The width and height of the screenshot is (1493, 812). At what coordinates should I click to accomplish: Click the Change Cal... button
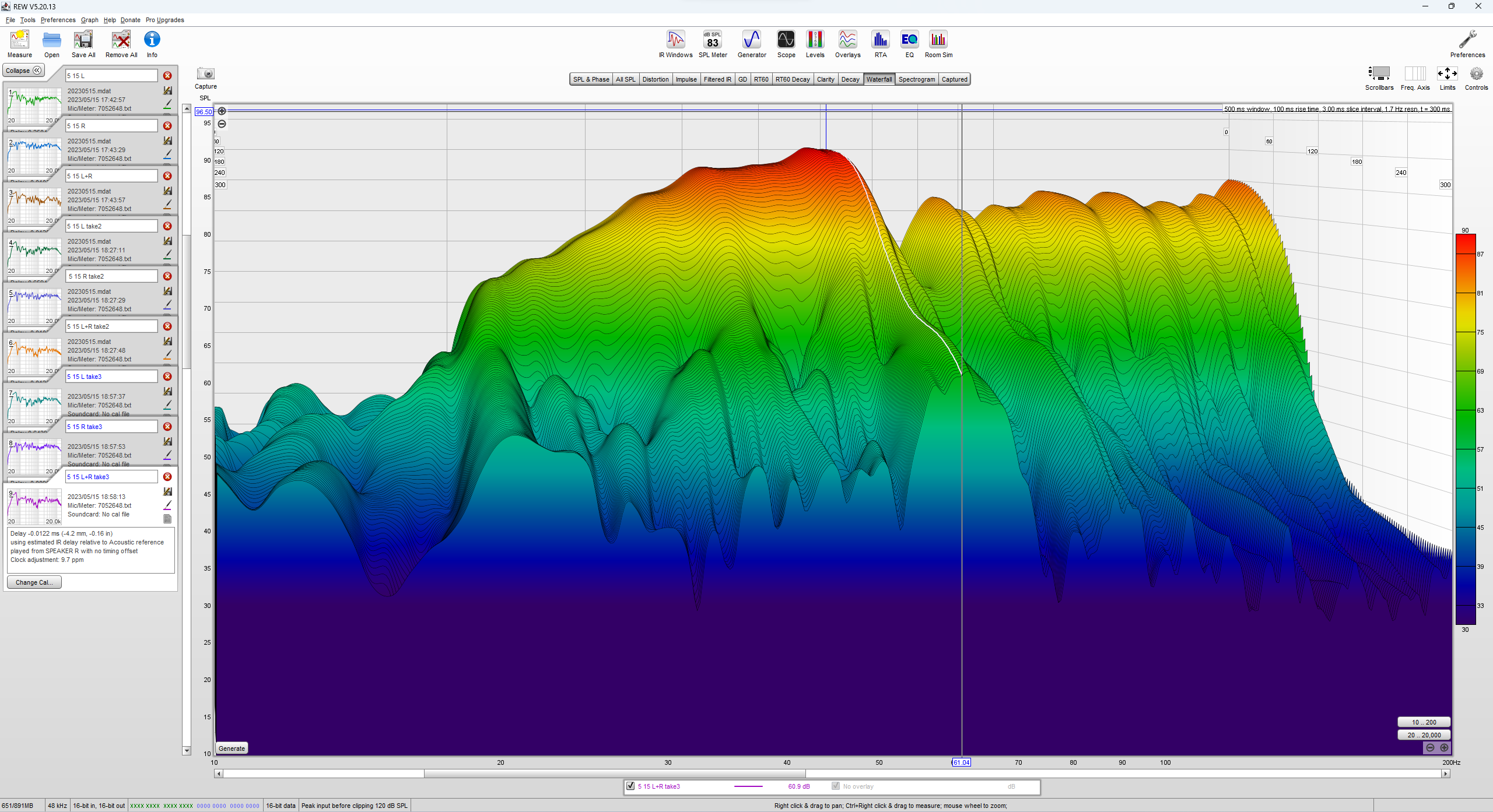(34, 582)
